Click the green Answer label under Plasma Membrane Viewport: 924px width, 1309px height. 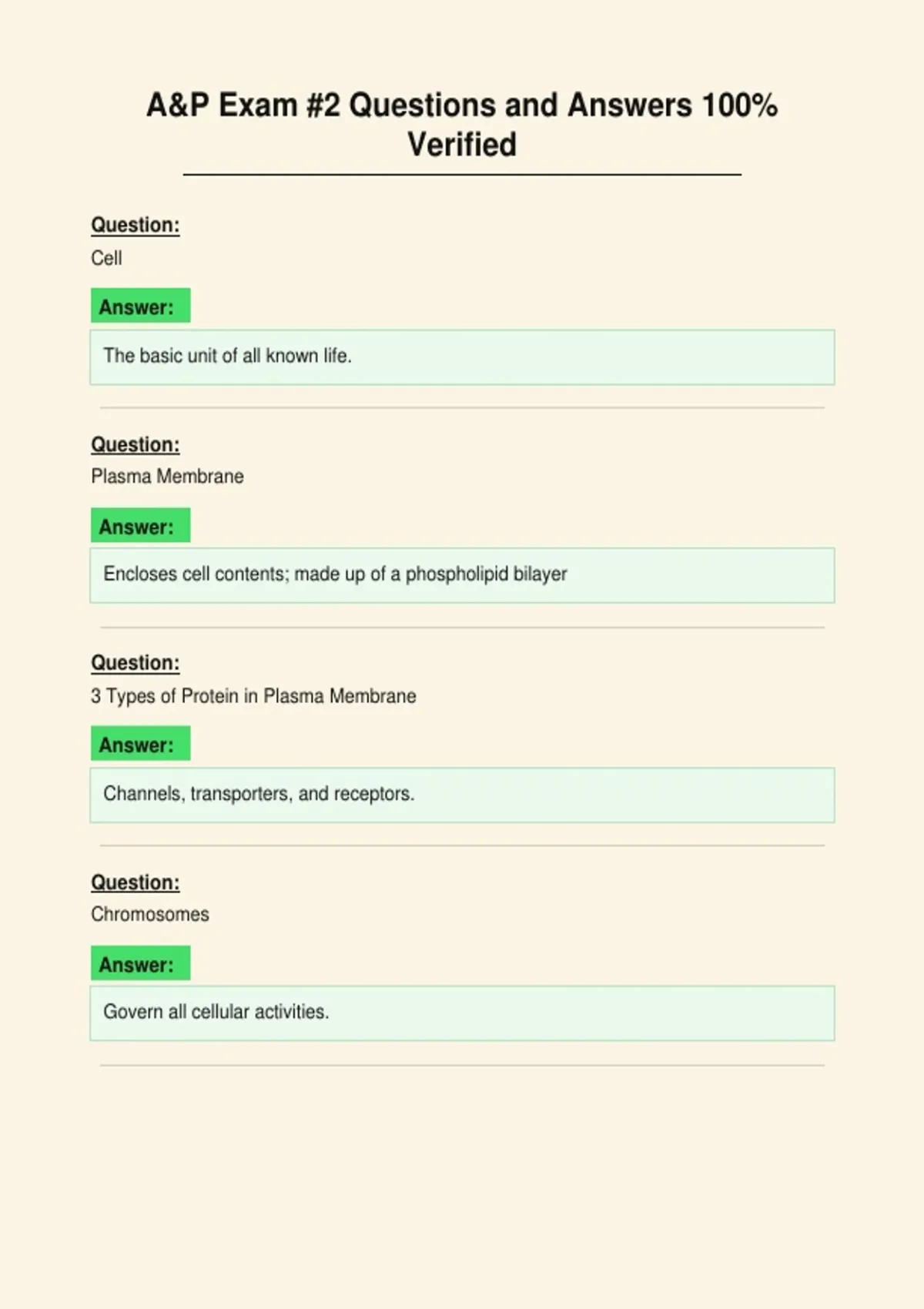[140, 525]
